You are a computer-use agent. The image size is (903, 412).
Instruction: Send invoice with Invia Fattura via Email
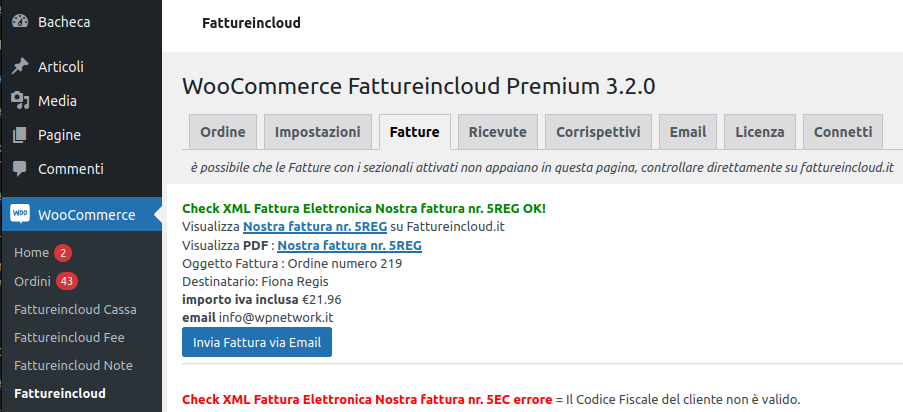[x=257, y=342]
